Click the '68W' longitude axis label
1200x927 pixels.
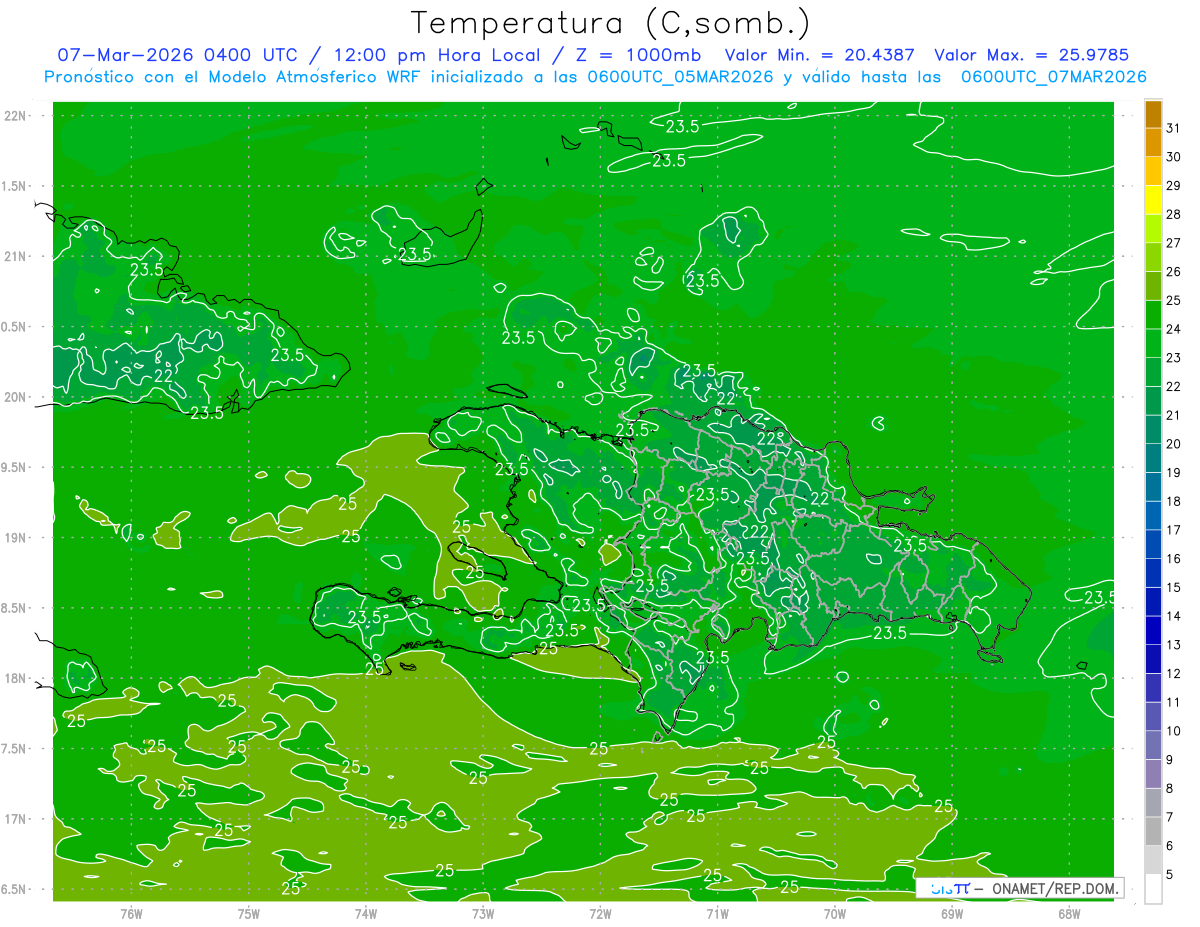[x=1069, y=913]
